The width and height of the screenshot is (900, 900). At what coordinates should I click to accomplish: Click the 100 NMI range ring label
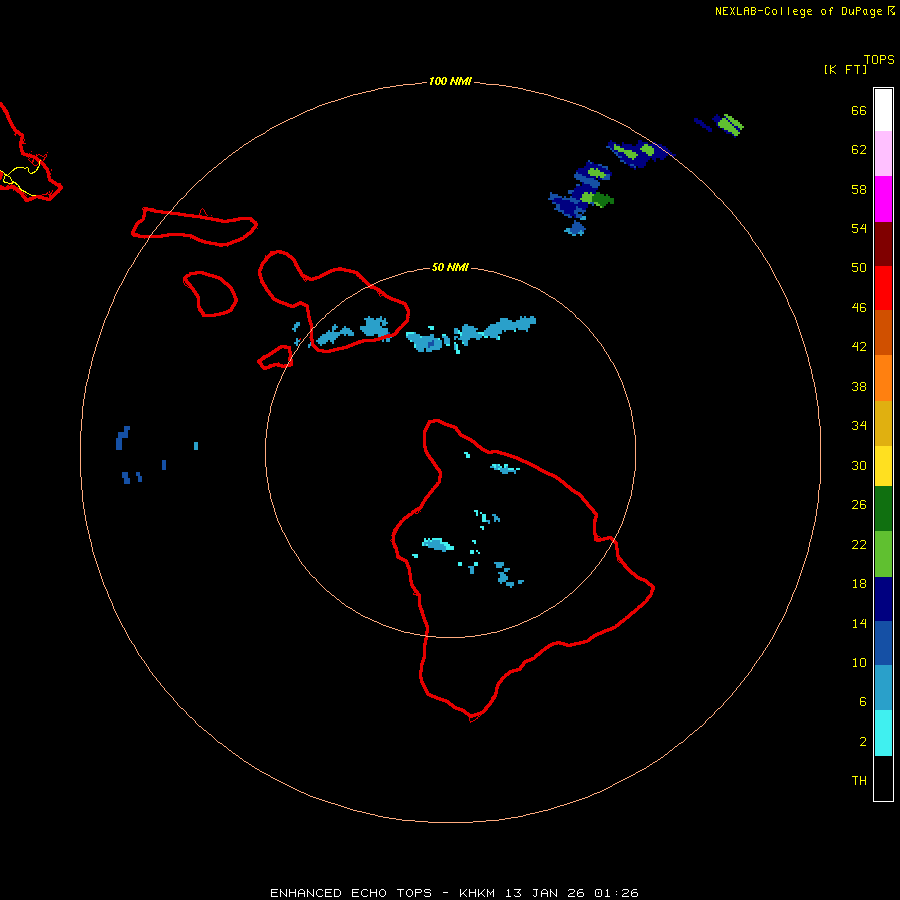(450, 82)
